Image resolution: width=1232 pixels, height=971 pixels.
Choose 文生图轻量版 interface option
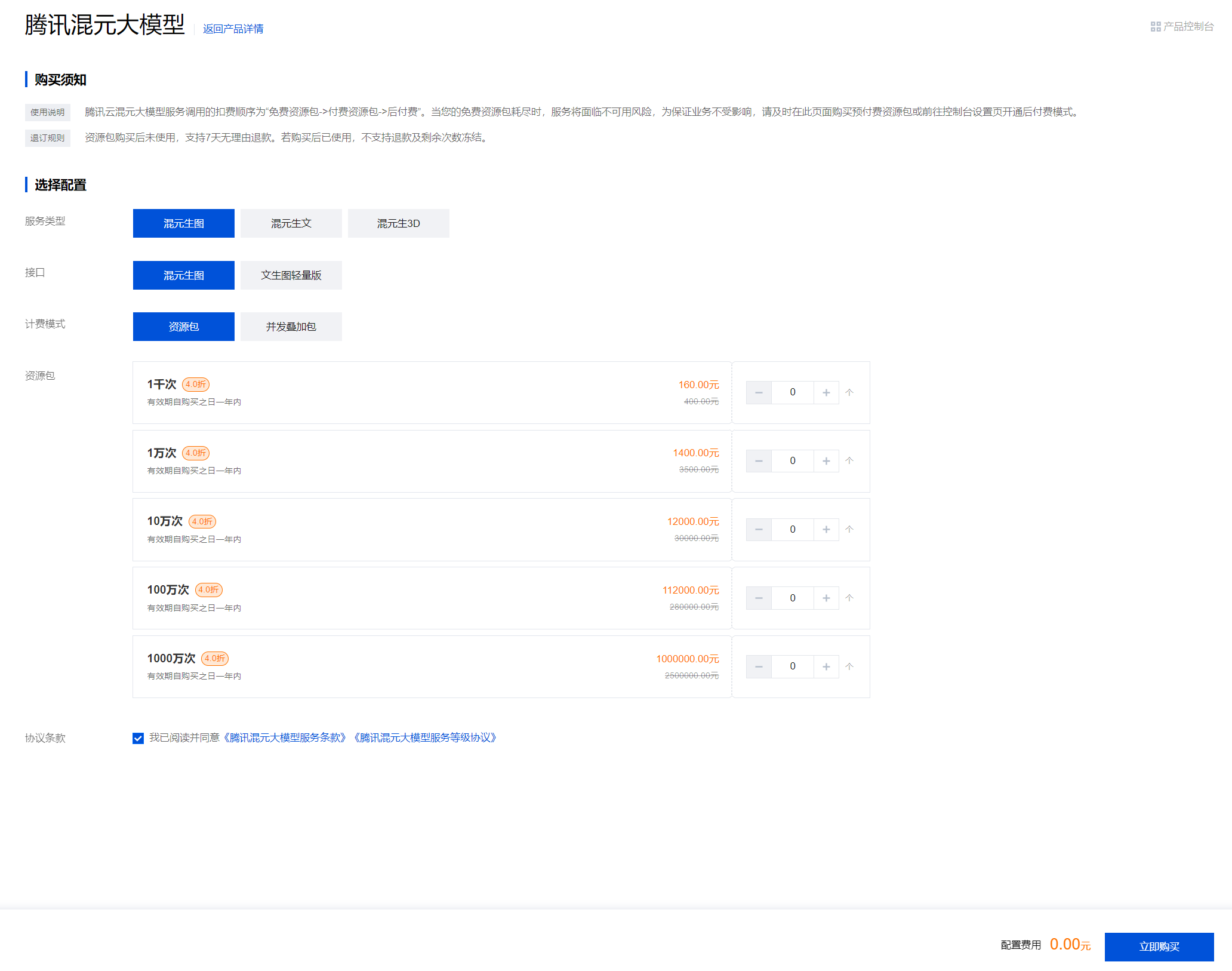291,275
